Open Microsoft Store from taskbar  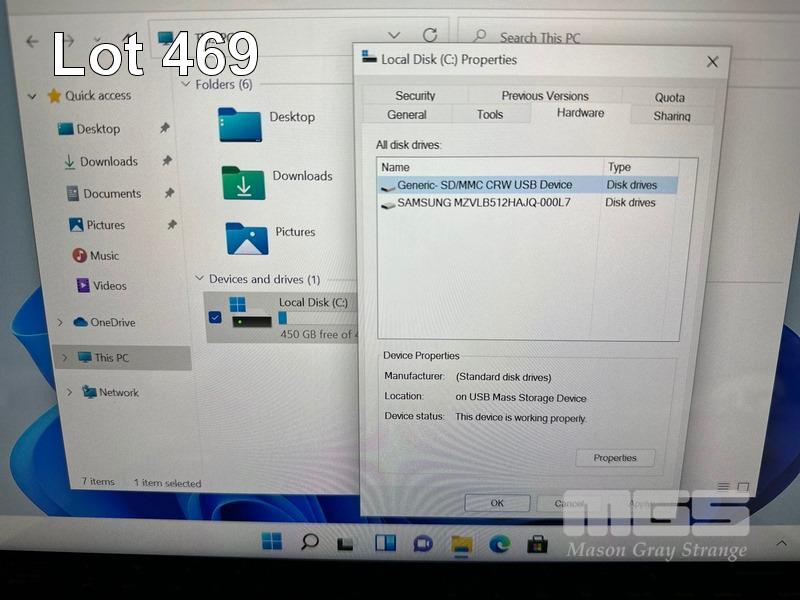tap(537, 544)
